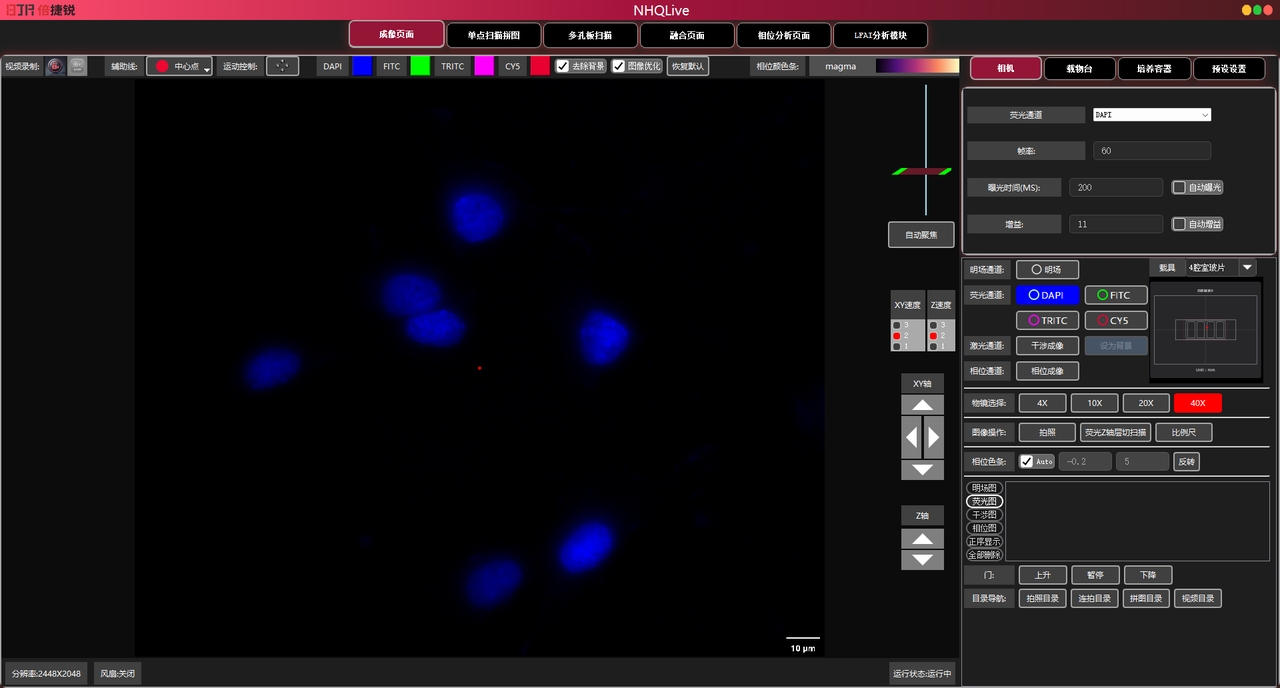
Task: Click the 自动聚焦 button
Action: 921,234
